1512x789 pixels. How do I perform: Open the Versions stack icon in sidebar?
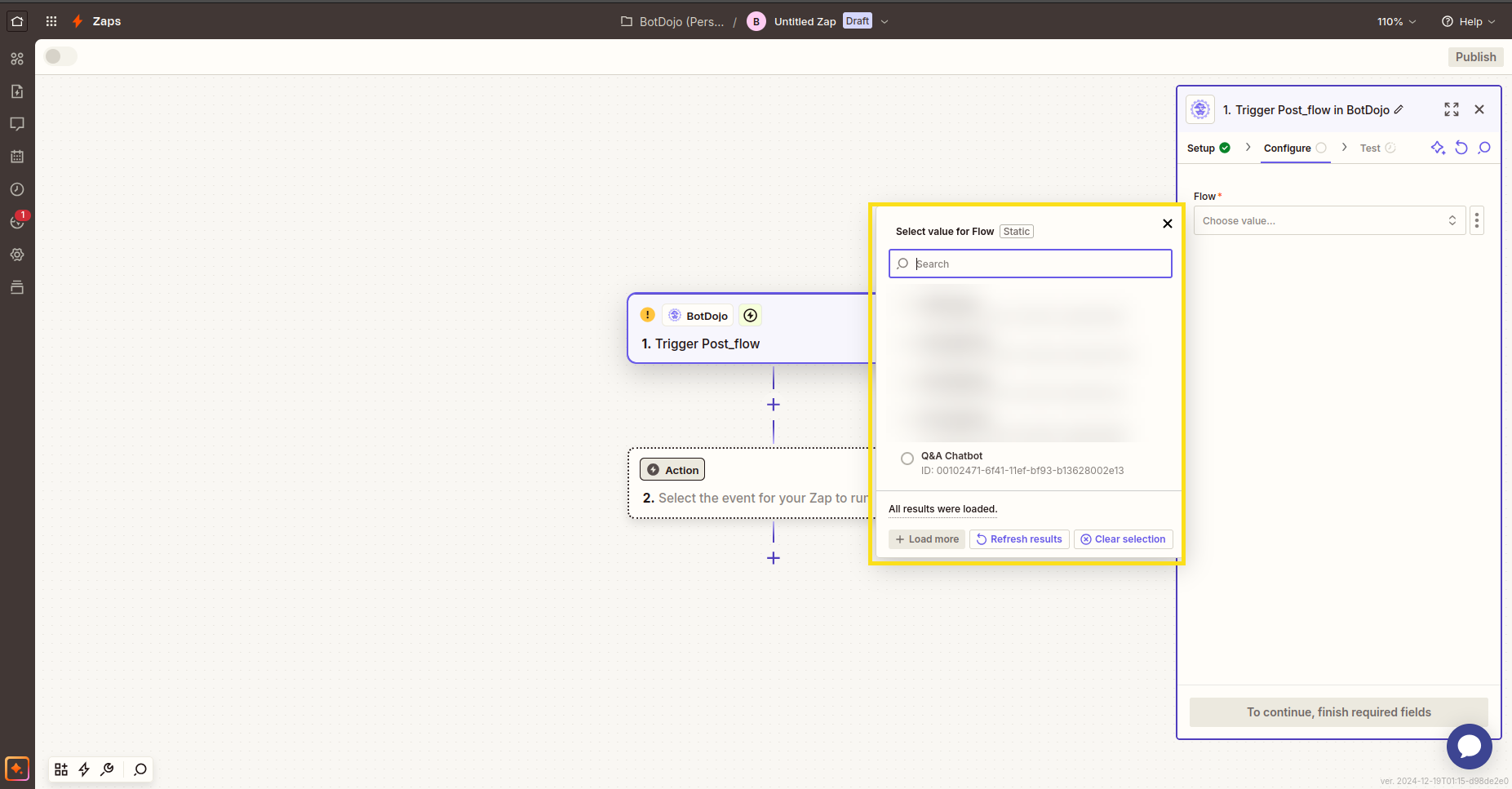(x=17, y=287)
